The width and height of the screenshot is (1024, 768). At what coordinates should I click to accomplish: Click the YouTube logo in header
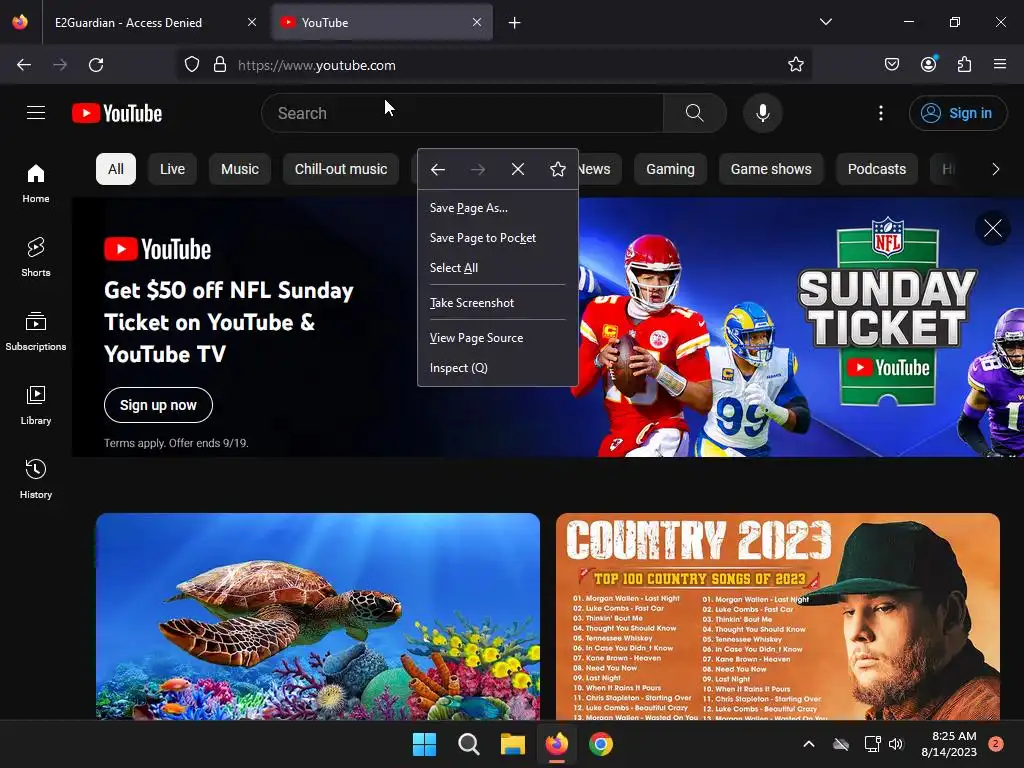pos(117,113)
